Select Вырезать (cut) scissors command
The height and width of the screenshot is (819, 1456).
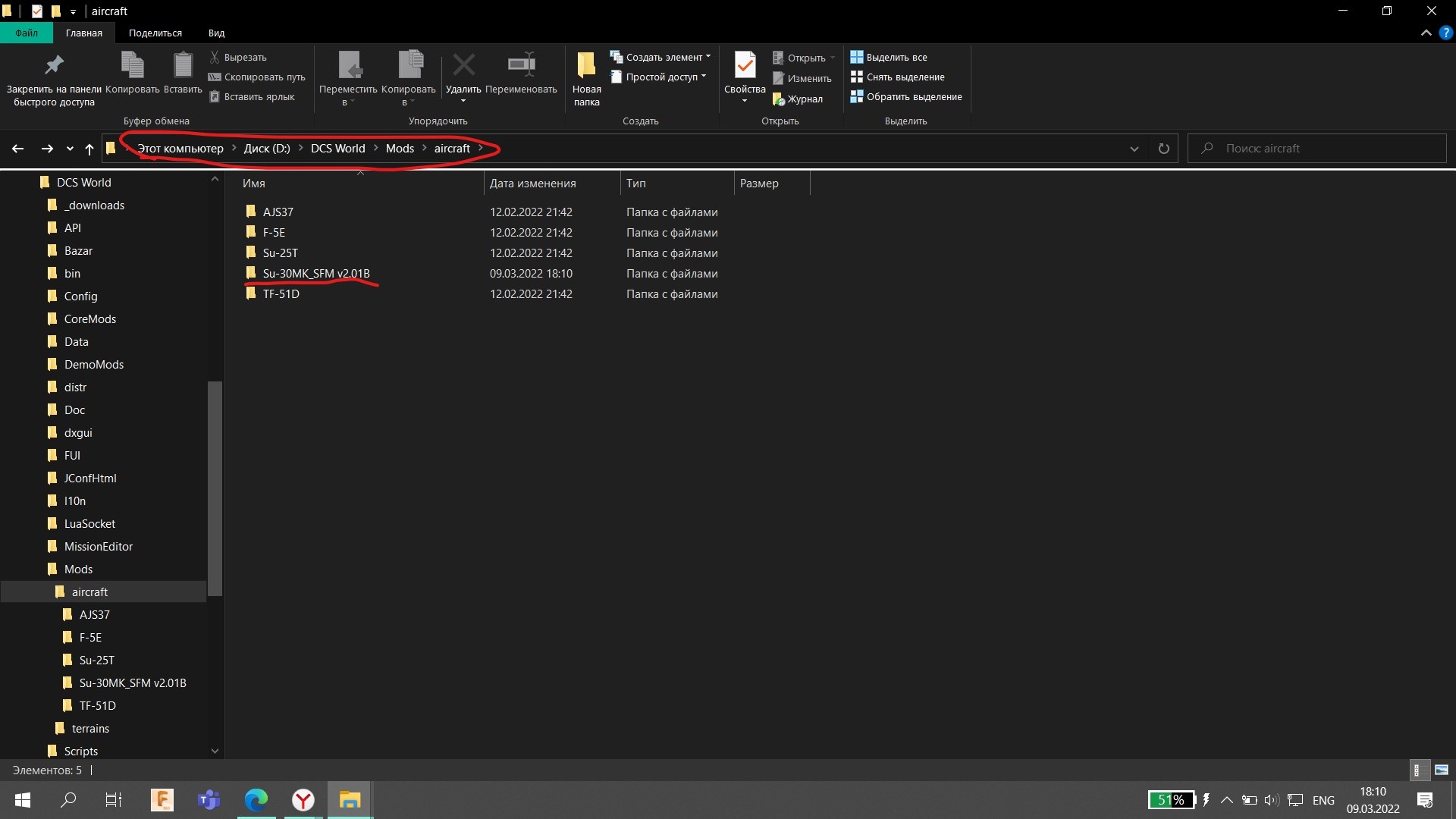[238, 57]
